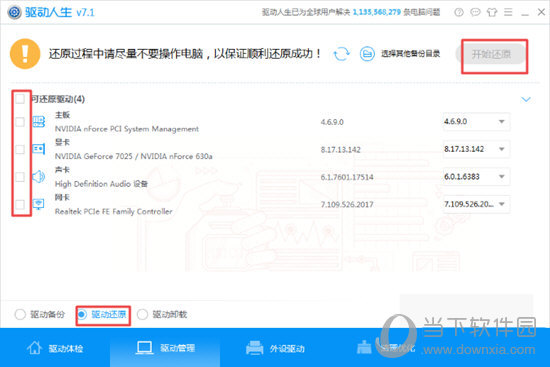The width and height of the screenshot is (550, 367).
Task: Check the NVIDIA GeForce 7025 checkbox
Action: pyautogui.click(x=20, y=149)
